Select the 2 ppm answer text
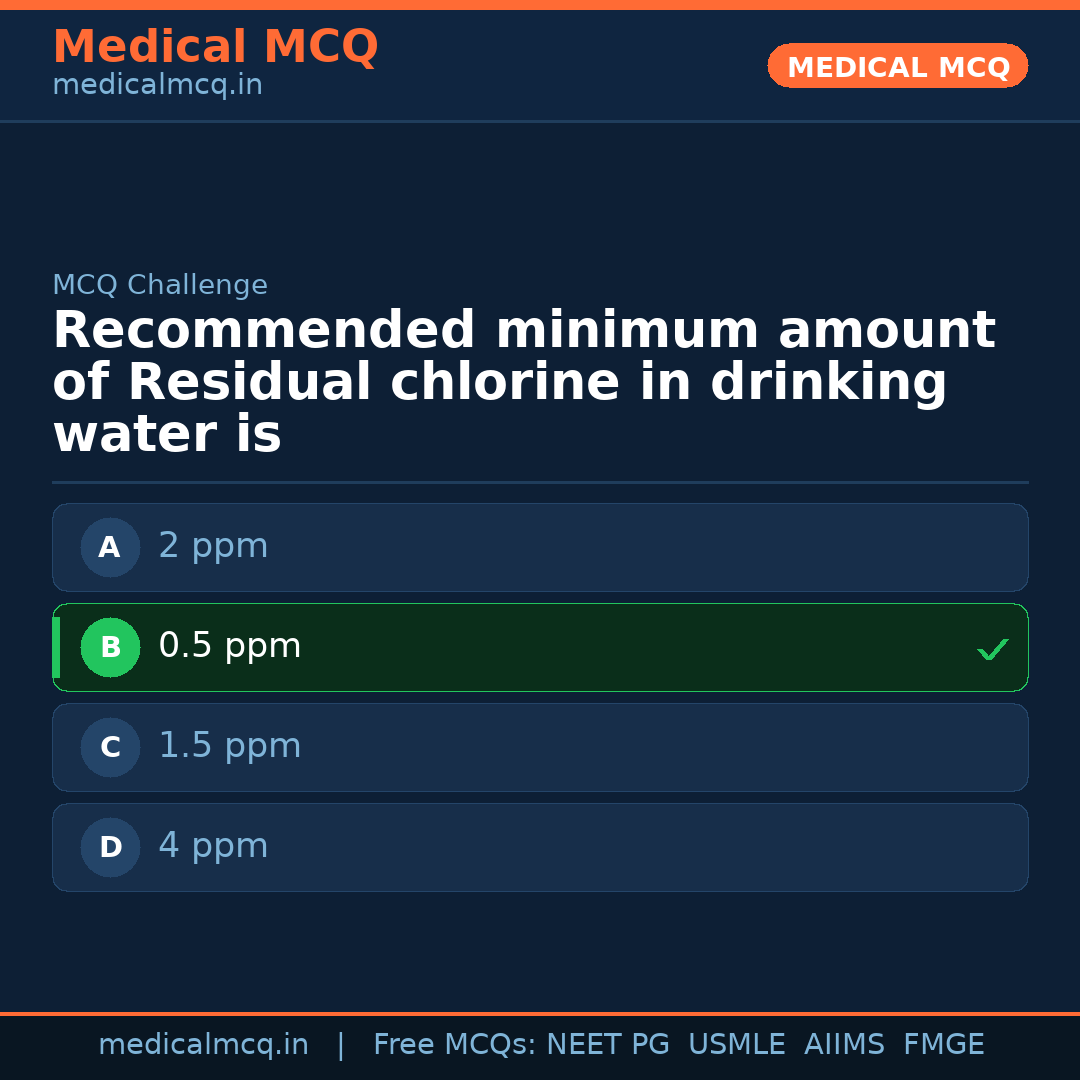 (213, 546)
